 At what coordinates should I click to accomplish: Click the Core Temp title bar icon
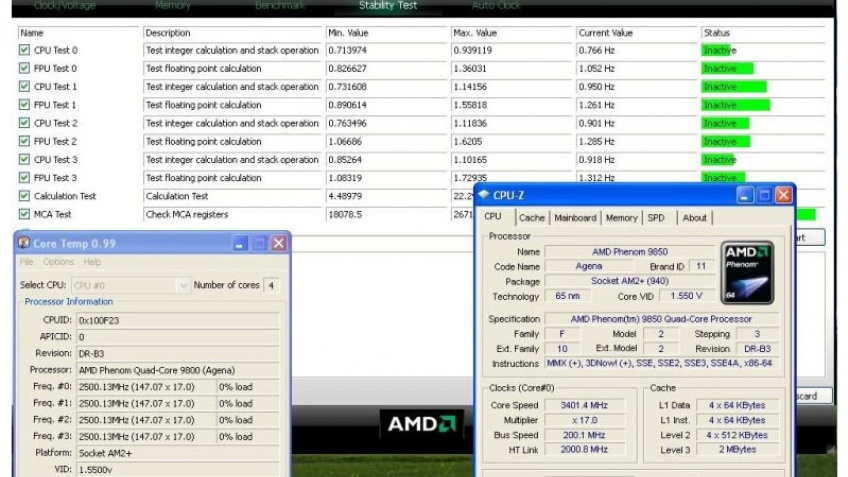23,243
